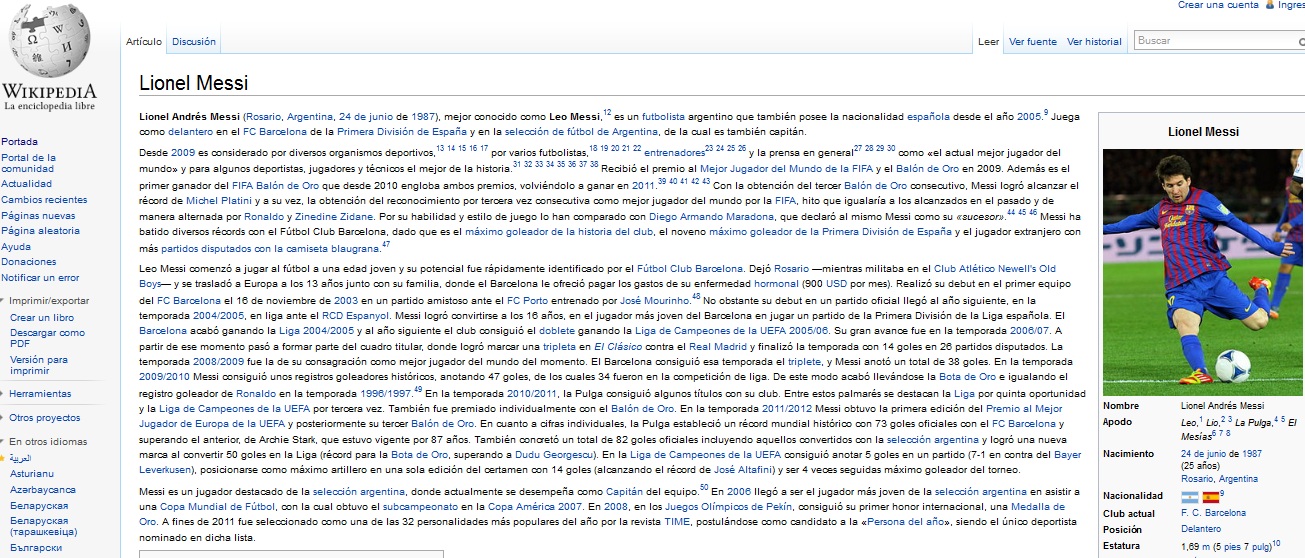Image resolution: width=1305 pixels, height=558 pixels.
Task: Expand the Herramientas sidebar section
Action: (4, 394)
